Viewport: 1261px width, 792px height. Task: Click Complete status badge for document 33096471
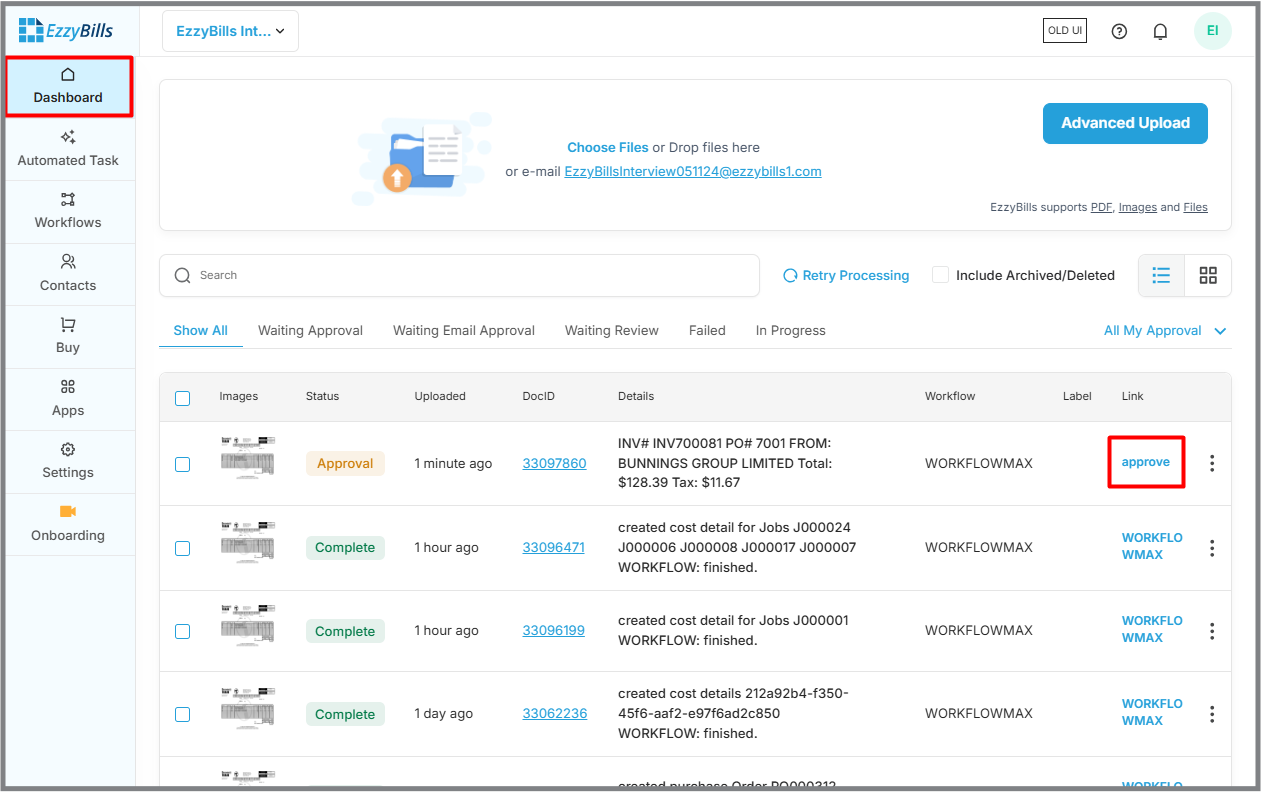(x=345, y=547)
